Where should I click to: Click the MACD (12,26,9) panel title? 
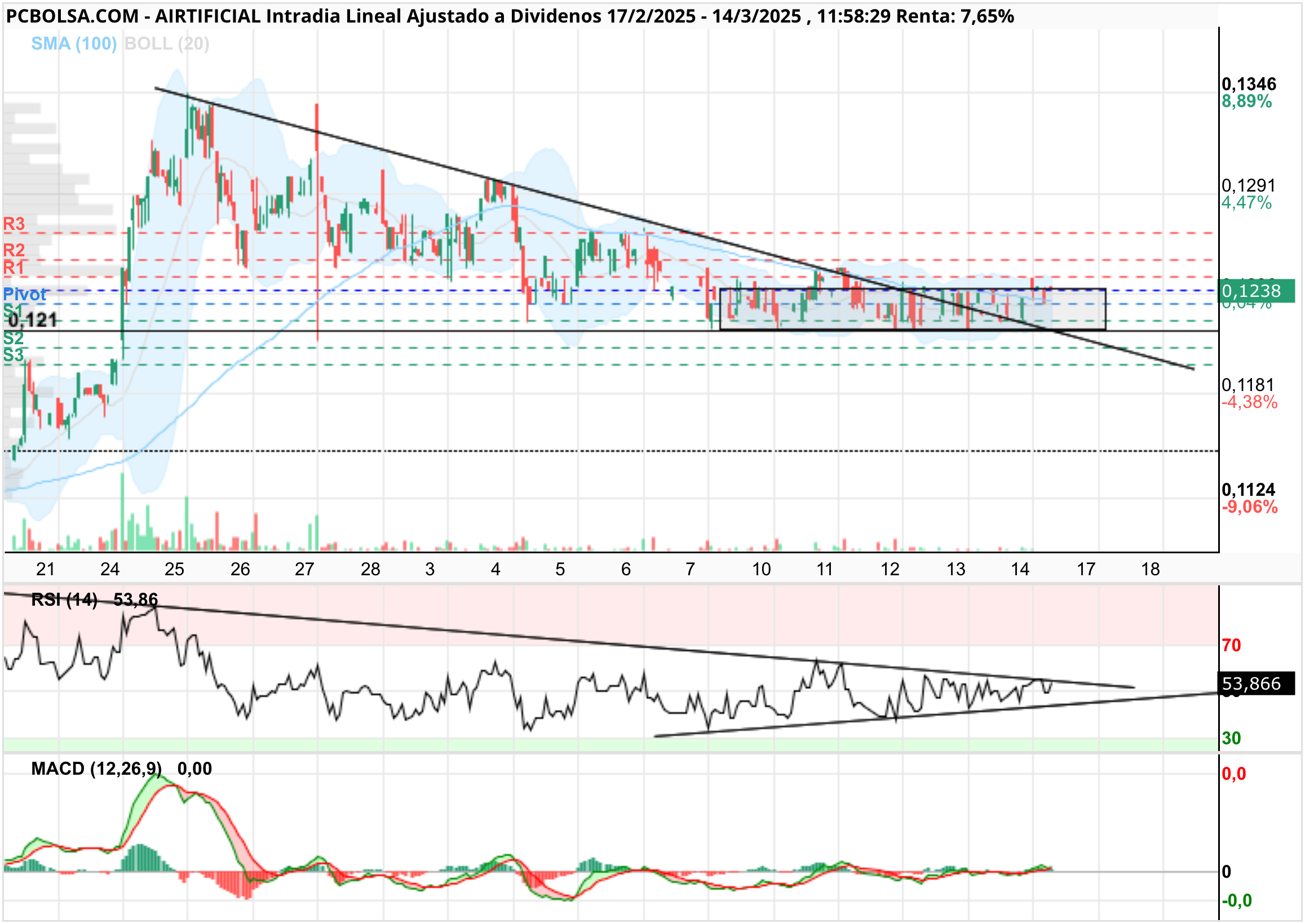point(96,769)
